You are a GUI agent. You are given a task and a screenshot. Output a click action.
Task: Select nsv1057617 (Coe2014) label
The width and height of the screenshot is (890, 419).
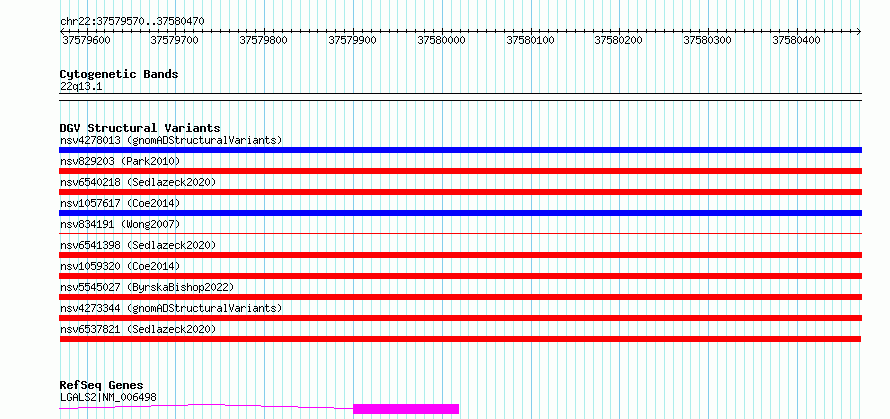(x=120, y=203)
